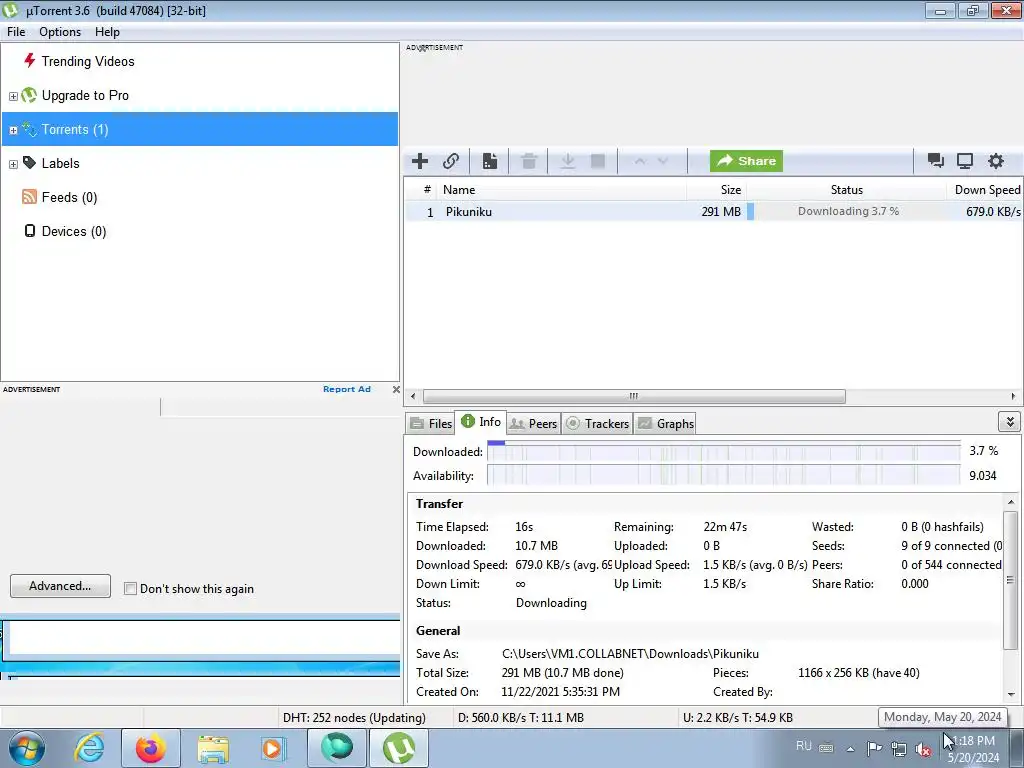Click the horizontal scrollbar thumb in torrent list

[633, 396]
